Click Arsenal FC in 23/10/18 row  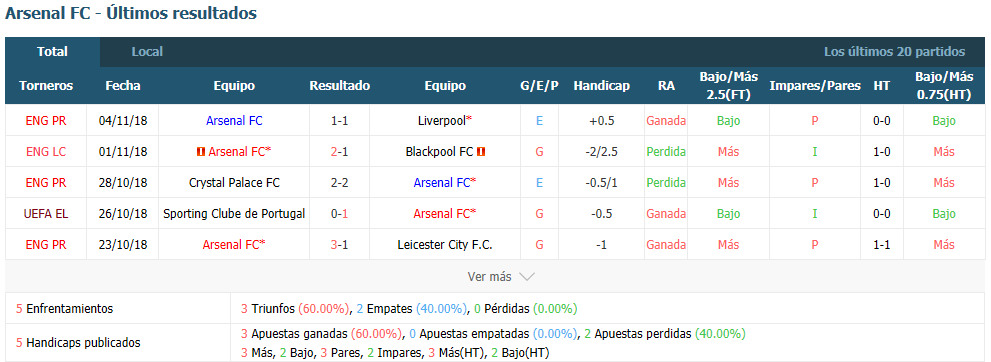(231, 244)
